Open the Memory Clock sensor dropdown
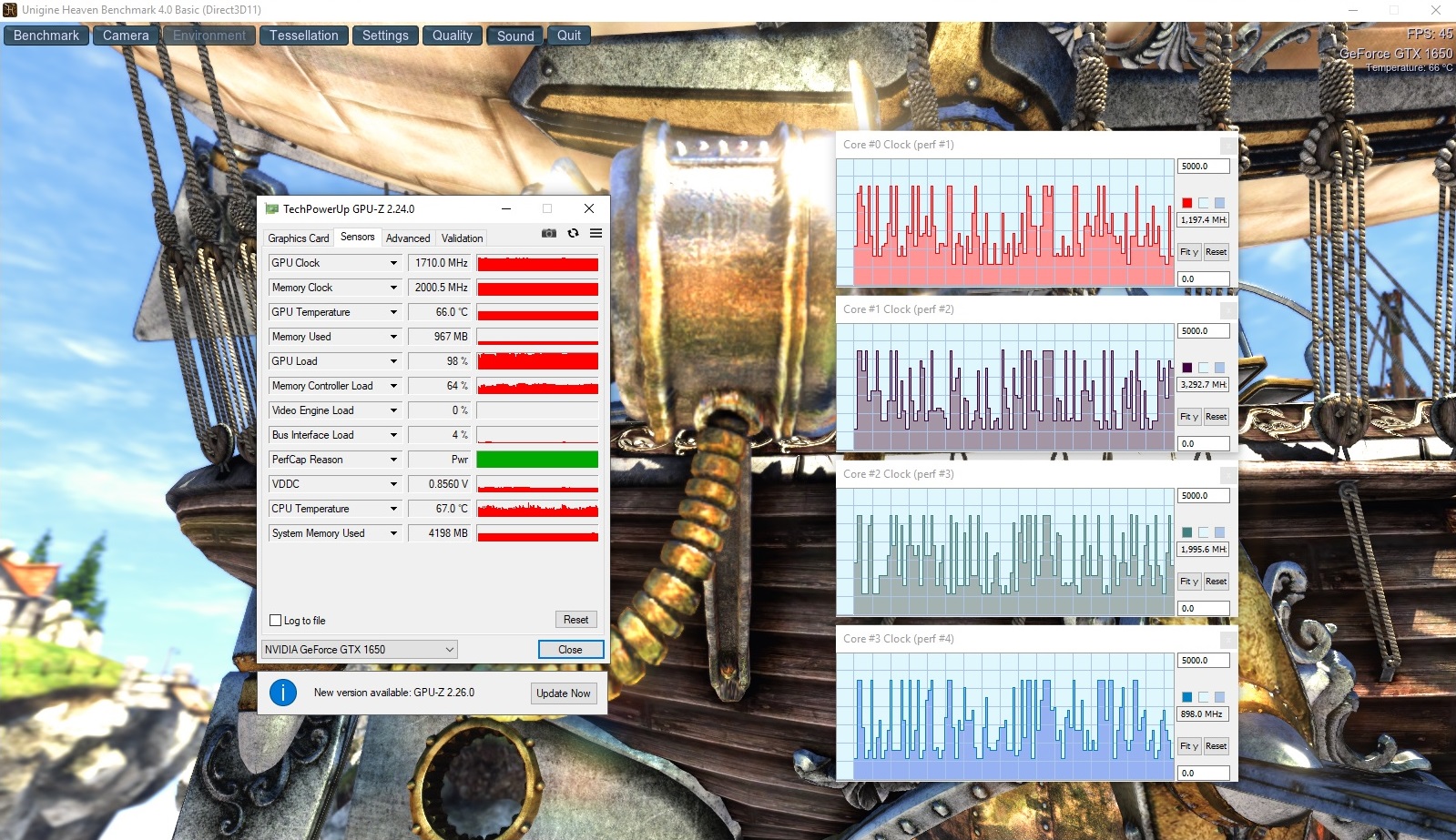 (x=393, y=288)
